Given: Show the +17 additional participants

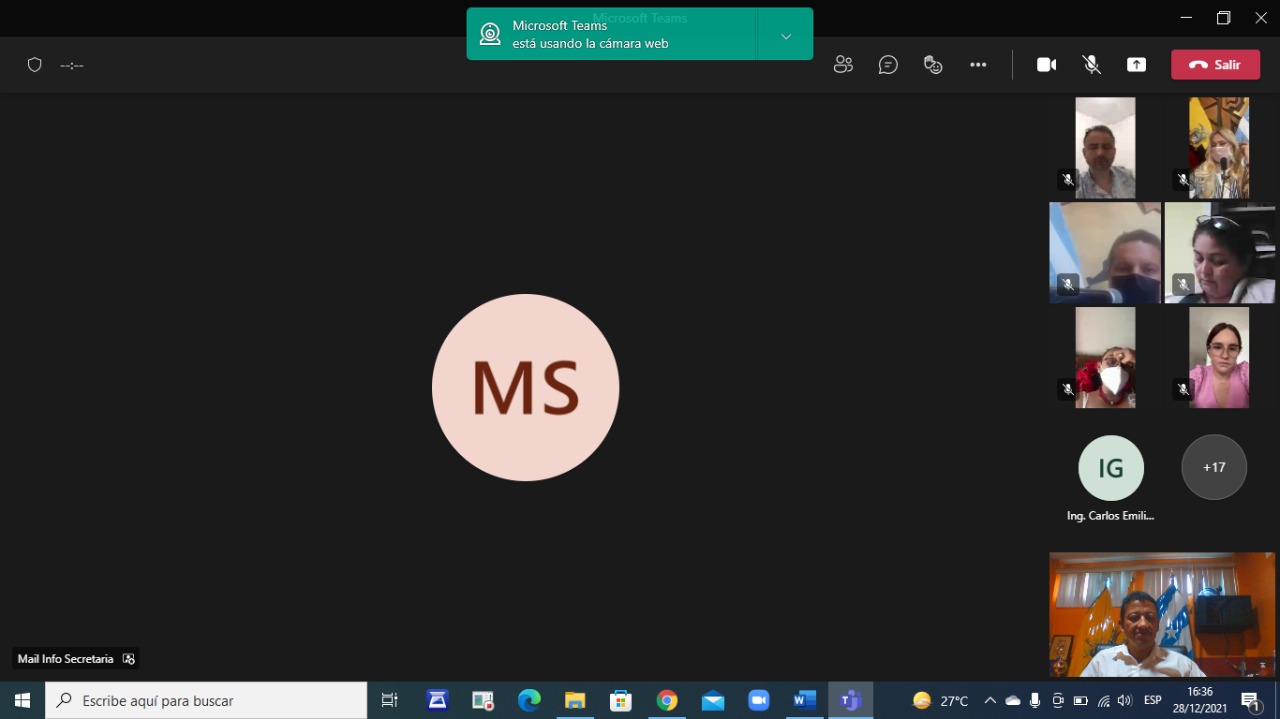Looking at the screenshot, I should (x=1214, y=467).
